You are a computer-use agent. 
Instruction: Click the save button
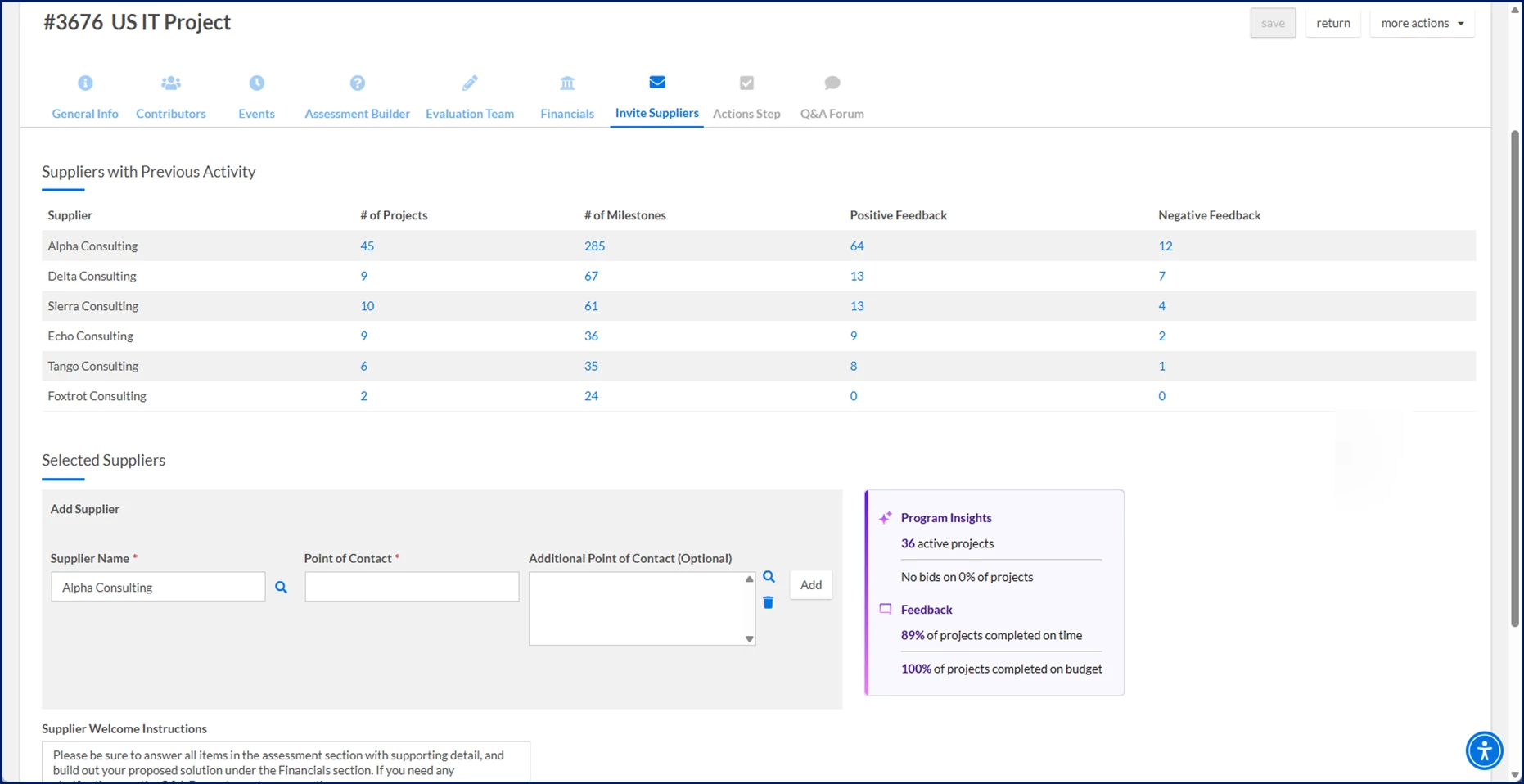[1273, 23]
